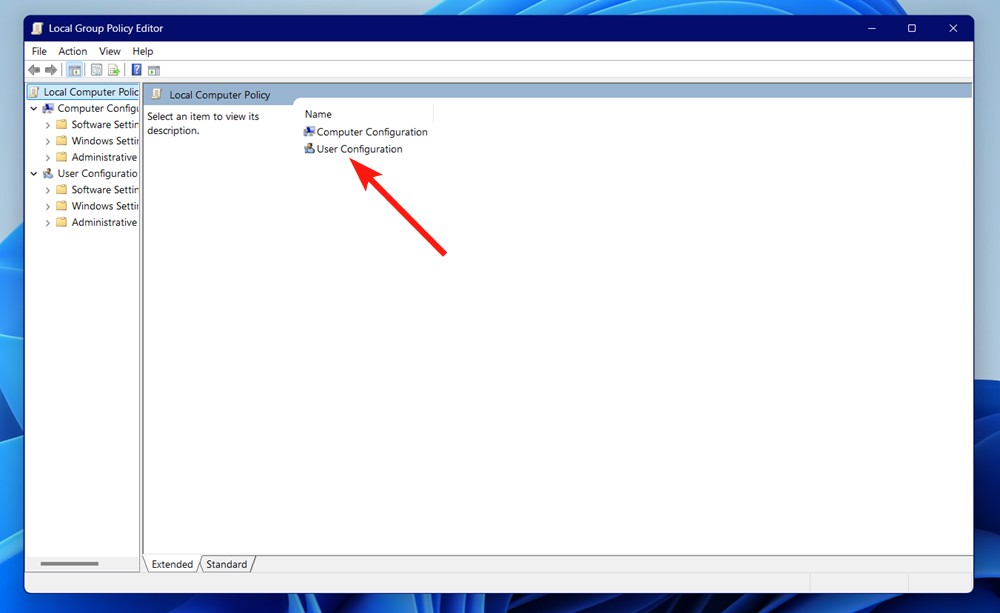Collapse User Configuration tree node
This screenshot has width=1000, height=613.
click(x=34, y=174)
